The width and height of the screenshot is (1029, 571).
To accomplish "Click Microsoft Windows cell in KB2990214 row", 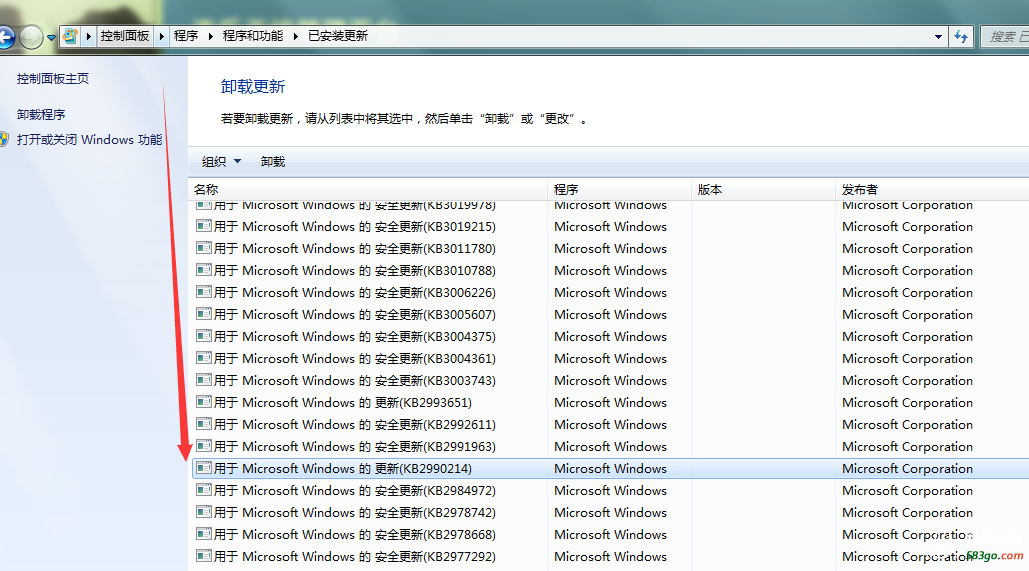I will [610, 469].
